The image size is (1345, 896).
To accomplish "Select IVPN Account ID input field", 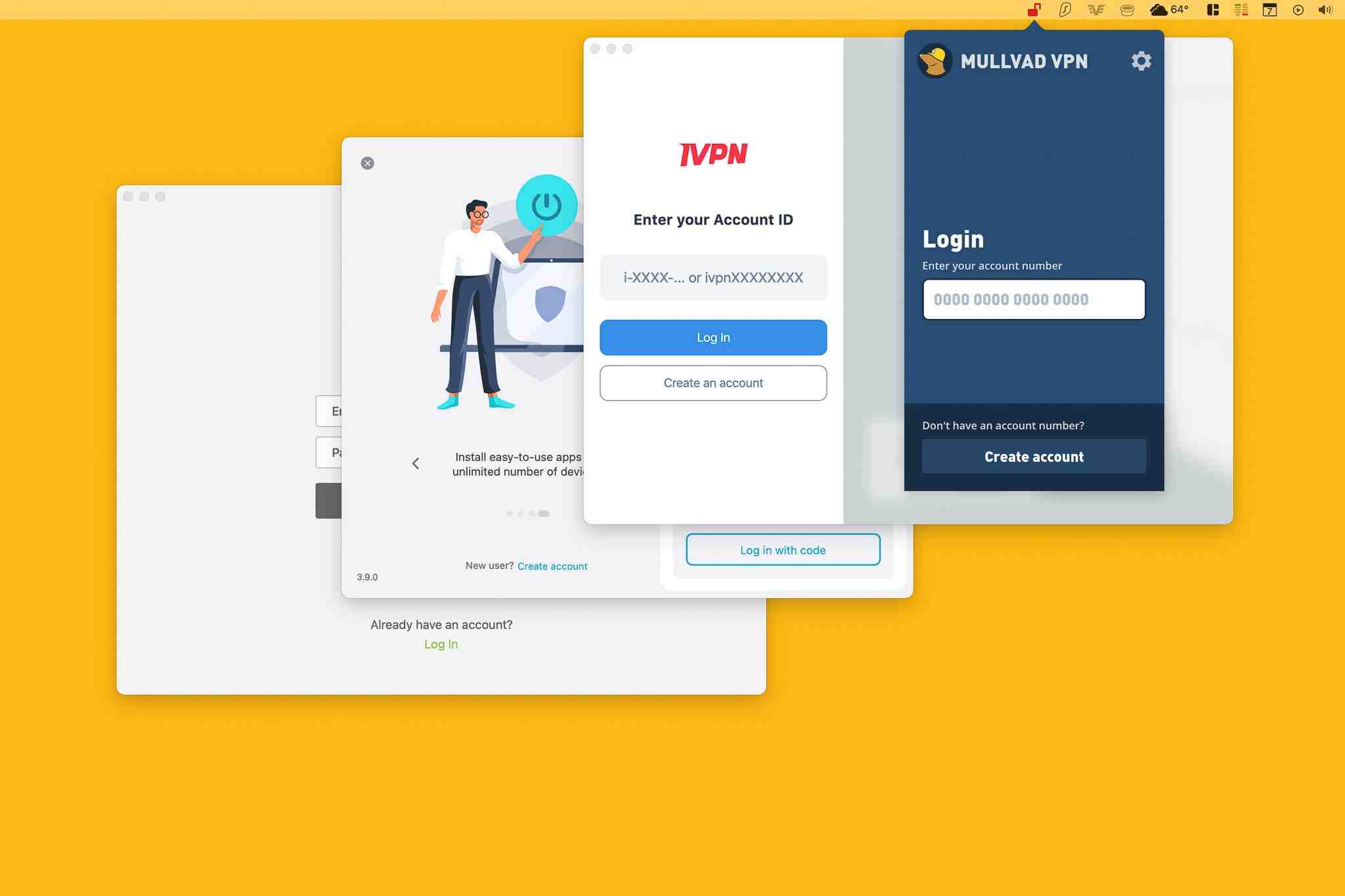I will [713, 277].
